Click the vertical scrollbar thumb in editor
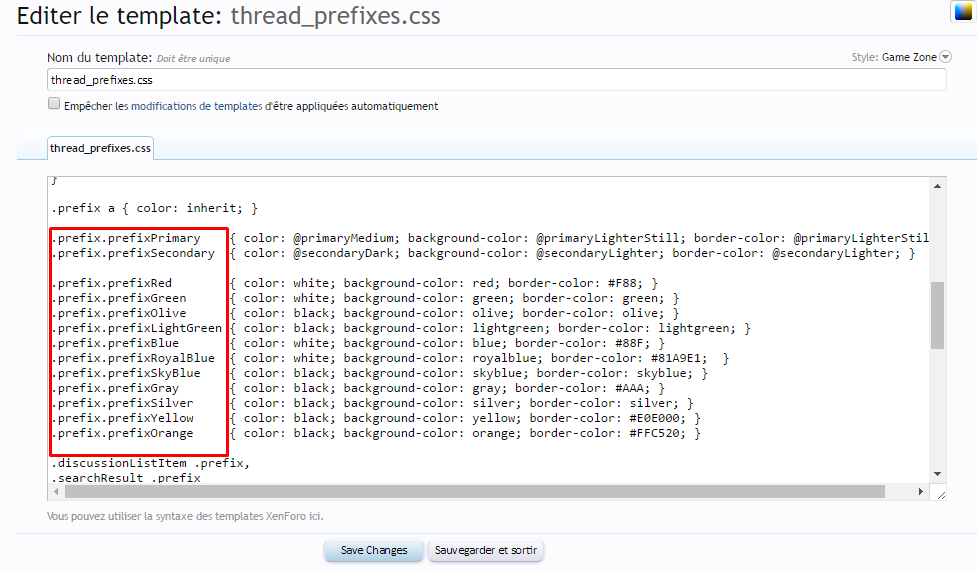The height and width of the screenshot is (570, 977). pyautogui.click(x=937, y=314)
